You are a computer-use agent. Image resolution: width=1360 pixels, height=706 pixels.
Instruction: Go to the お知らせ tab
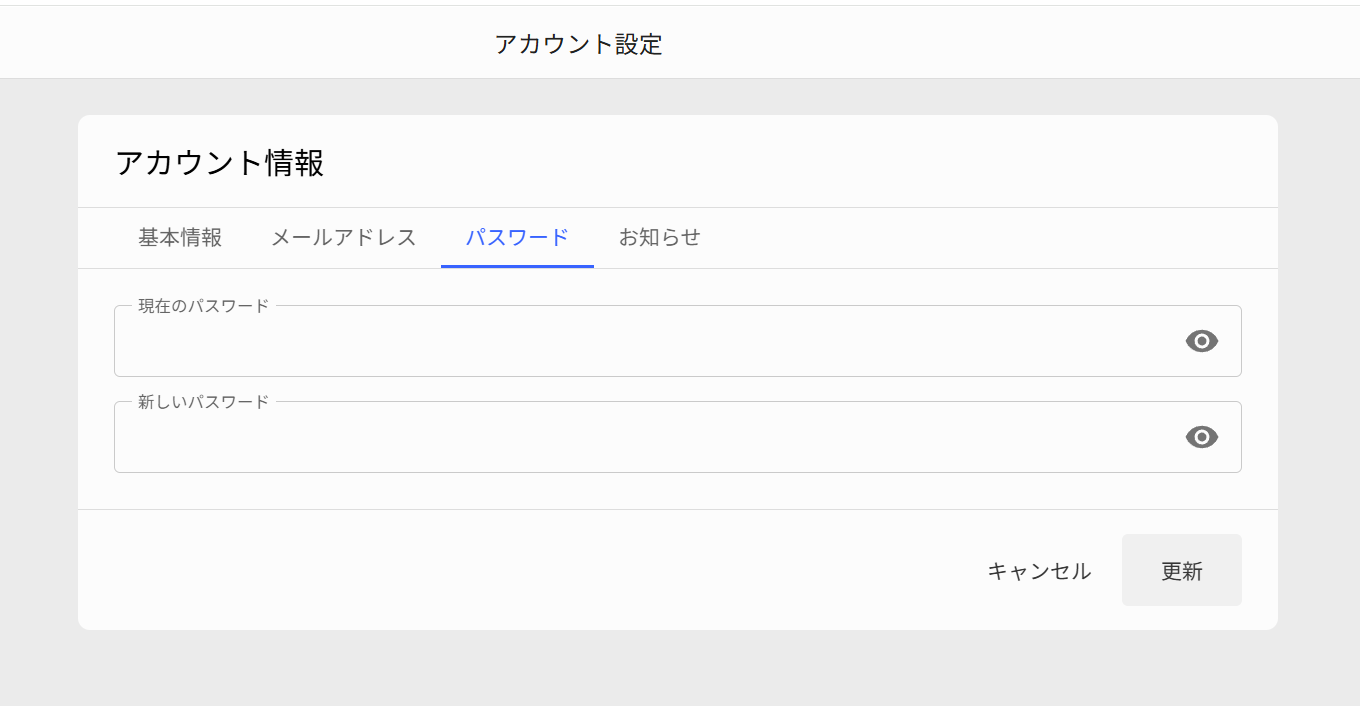660,238
